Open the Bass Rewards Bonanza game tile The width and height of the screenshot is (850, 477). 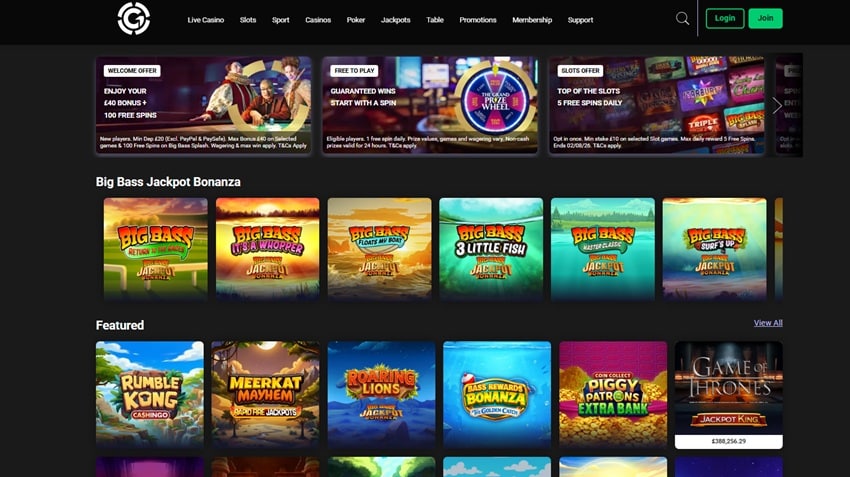[x=497, y=395]
